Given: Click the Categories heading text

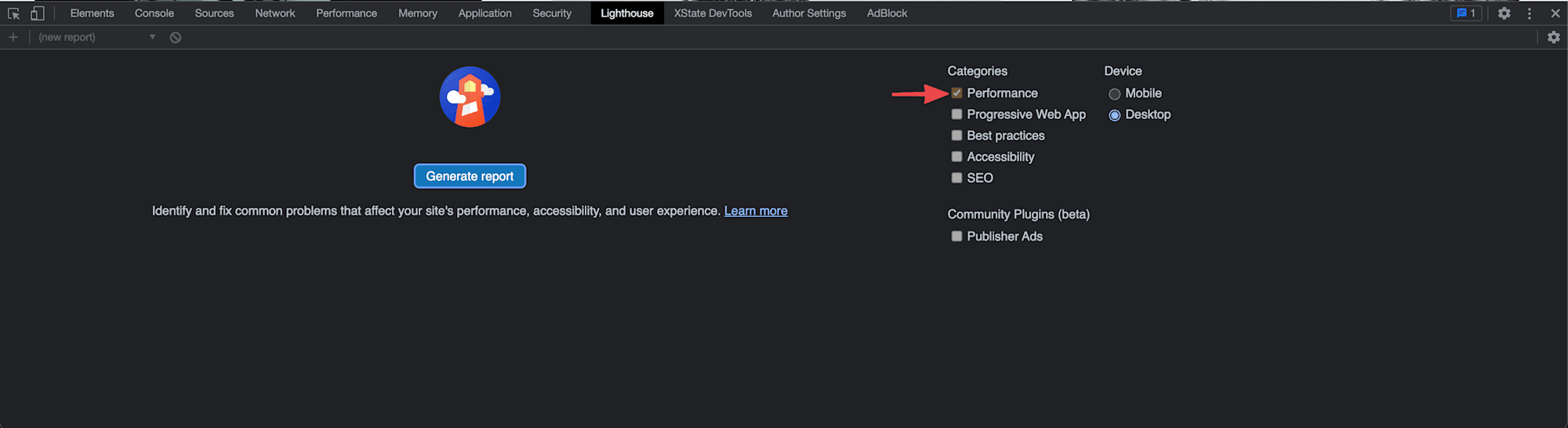Looking at the screenshot, I should [977, 71].
